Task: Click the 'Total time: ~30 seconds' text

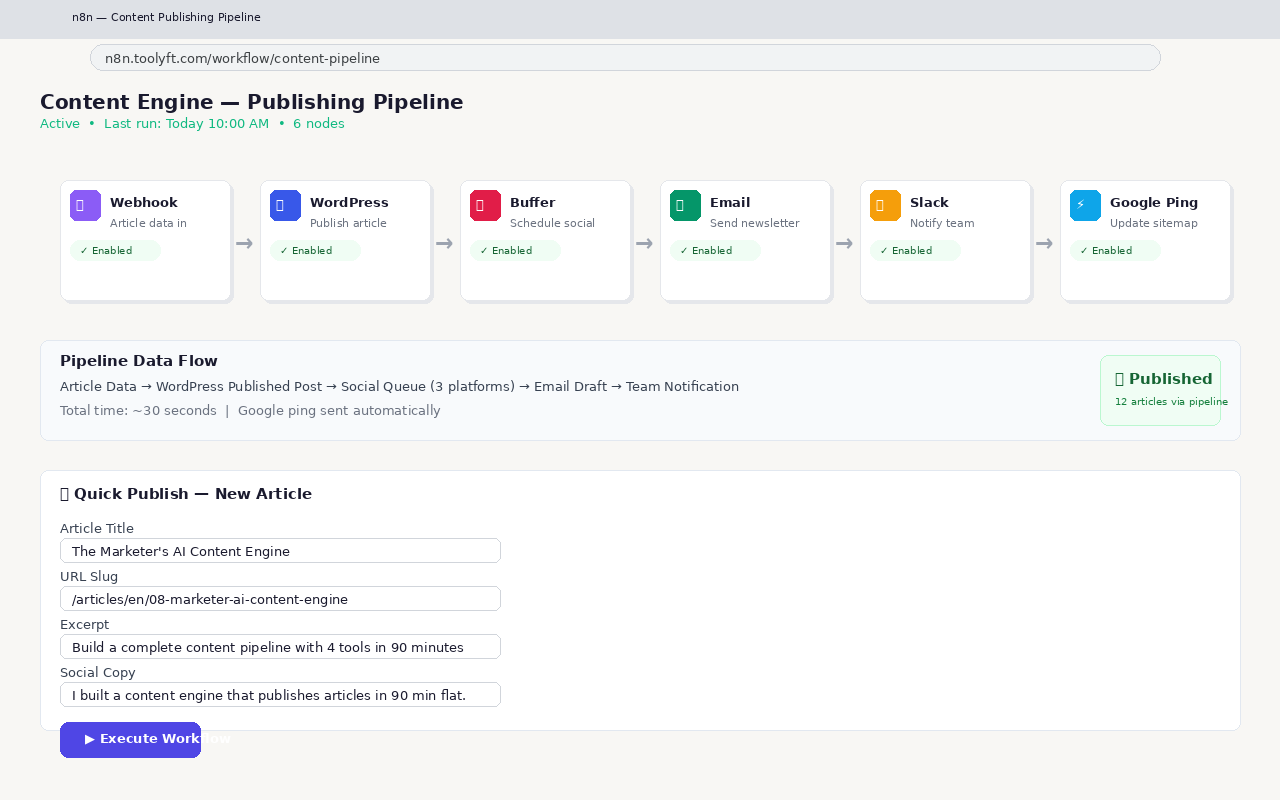Action: [x=138, y=411]
